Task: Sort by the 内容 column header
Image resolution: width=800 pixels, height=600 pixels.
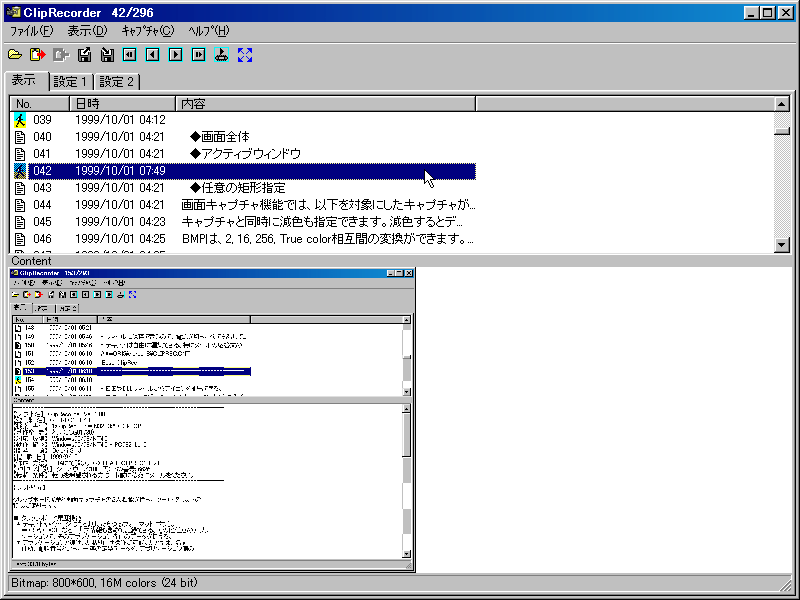Action: coord(326,104)
